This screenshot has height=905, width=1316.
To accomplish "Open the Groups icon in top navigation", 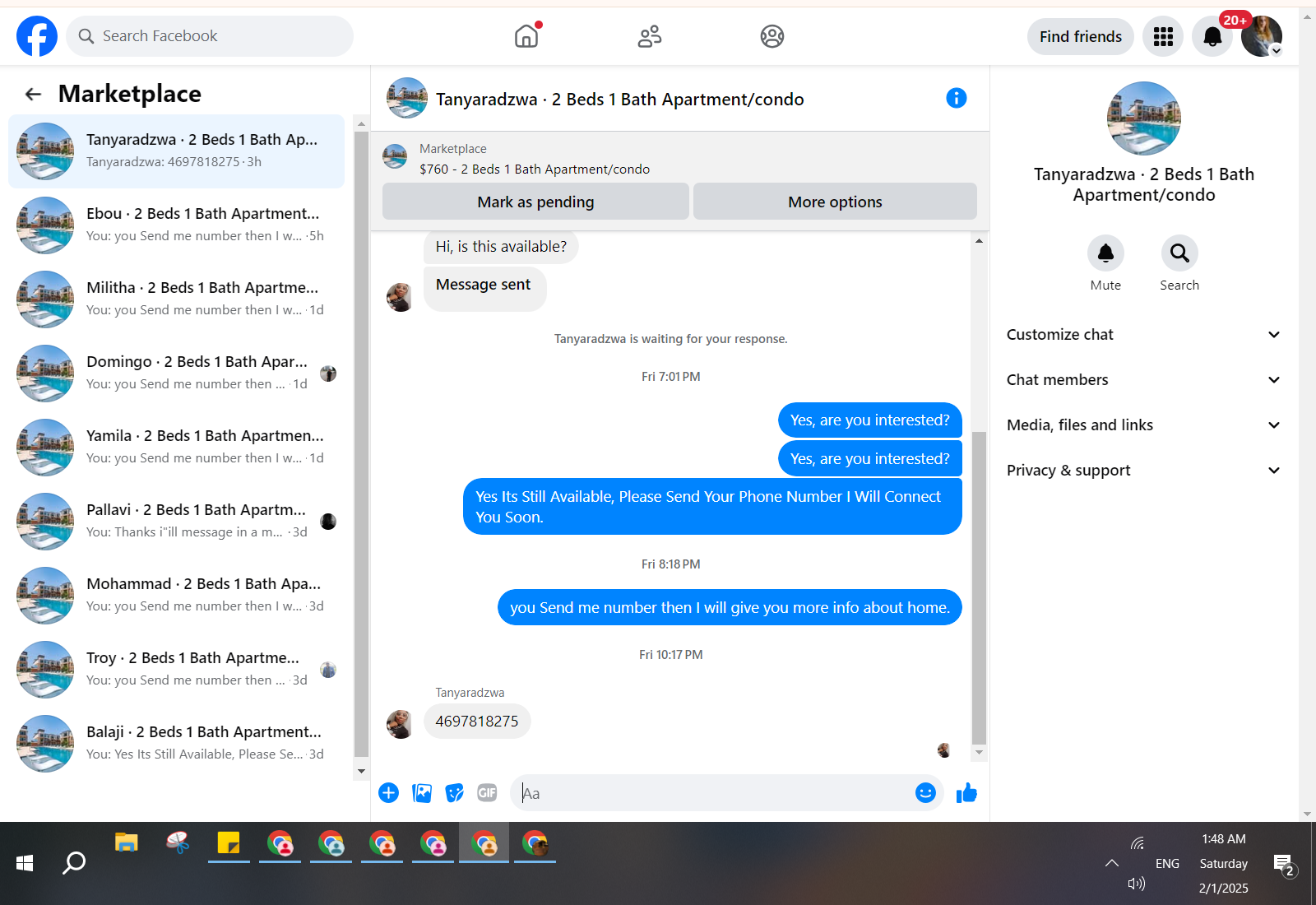I will (772, 36).
